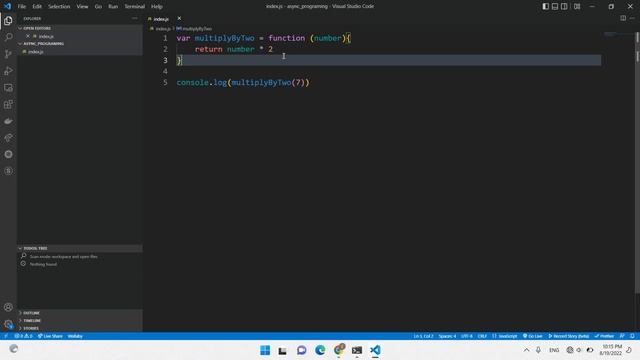Image resolution: width=640 pixels, height=360 pixels.
Task: Click Live Share in the status bar
Action: coord(50,336)
